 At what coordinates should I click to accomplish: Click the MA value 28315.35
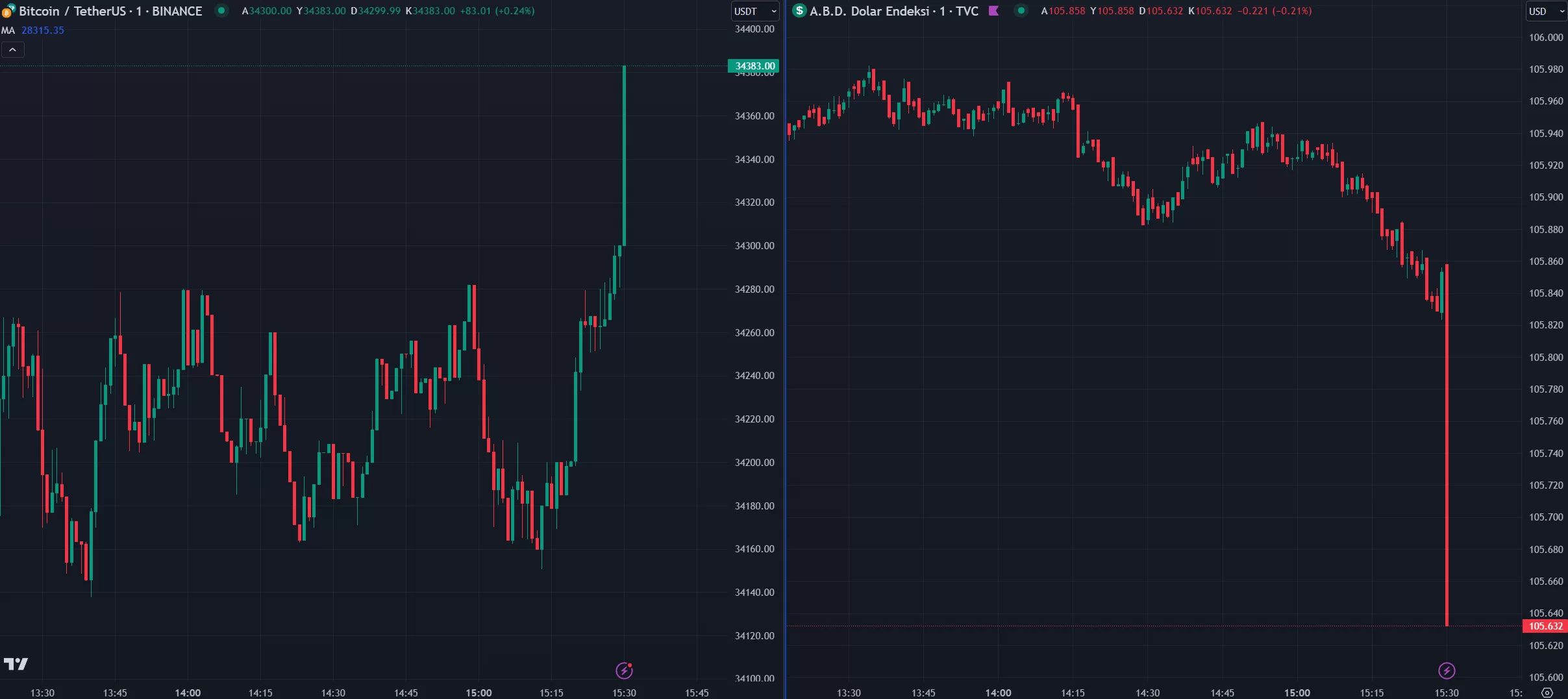[43, 31]
